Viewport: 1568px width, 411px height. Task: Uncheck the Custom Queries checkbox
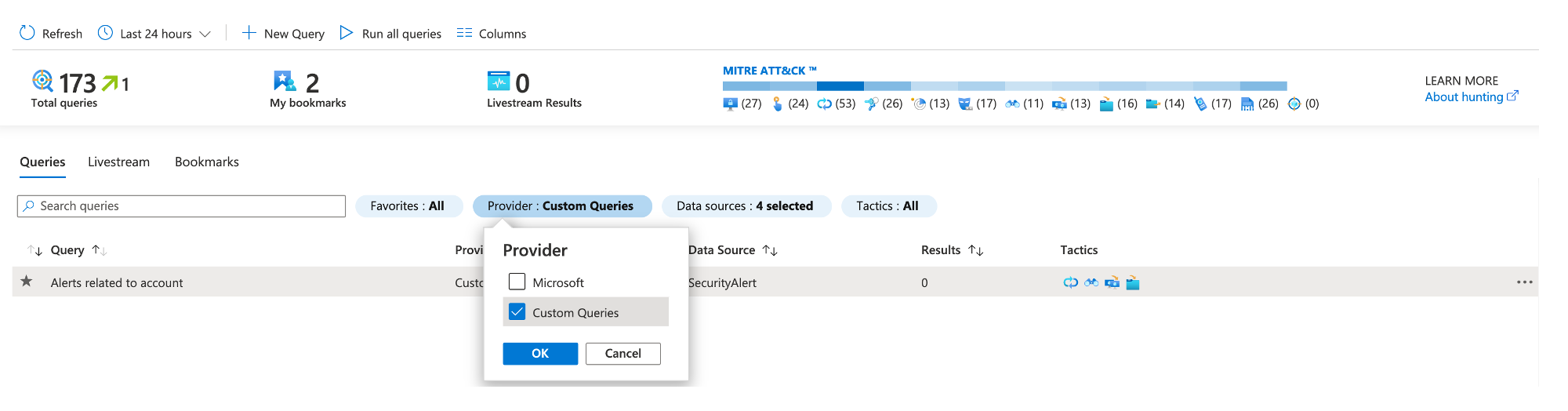pos(517,312)
